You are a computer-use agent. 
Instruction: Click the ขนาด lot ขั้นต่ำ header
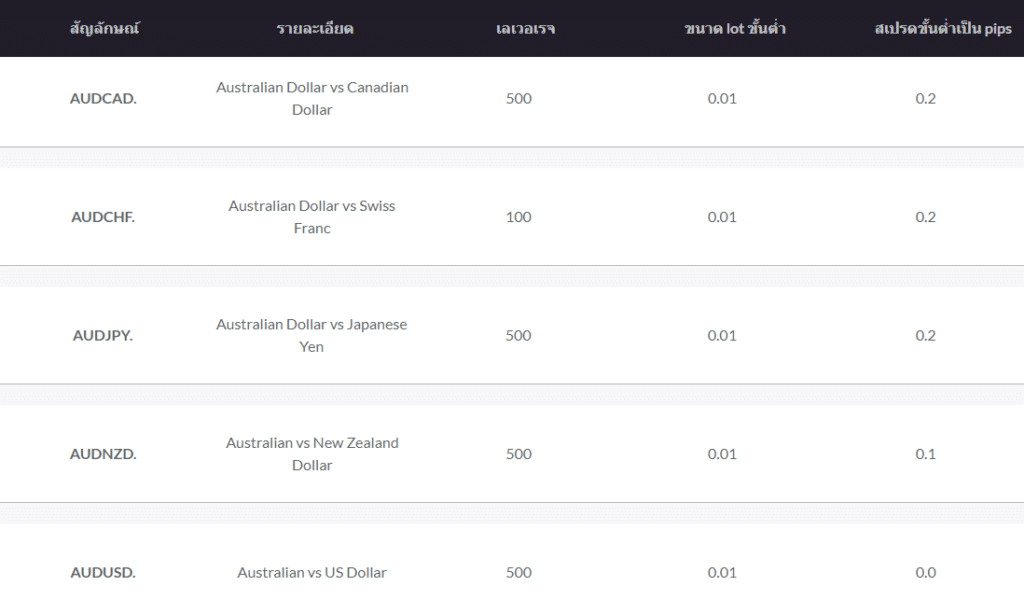point(735,28)
